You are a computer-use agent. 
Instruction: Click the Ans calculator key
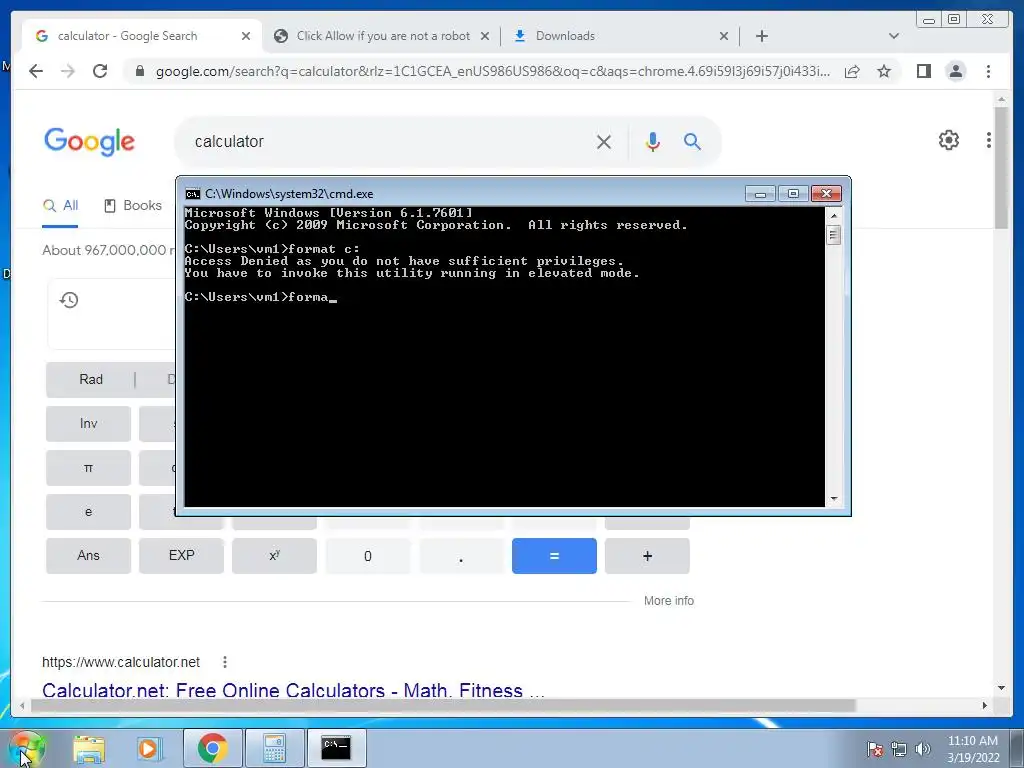click(88, 556)
